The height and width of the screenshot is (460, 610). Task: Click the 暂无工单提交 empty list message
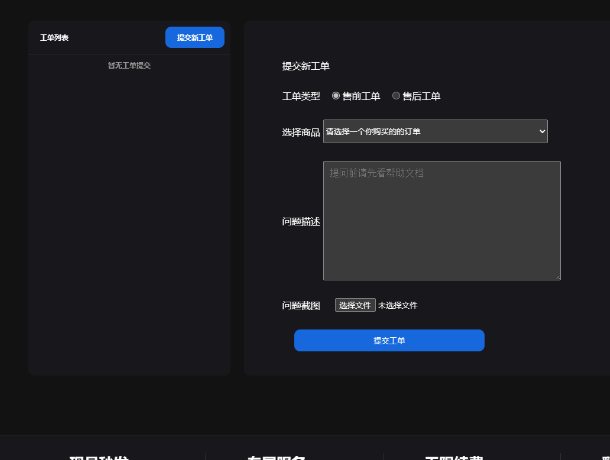pyautogui.click(x=129, y=66)
